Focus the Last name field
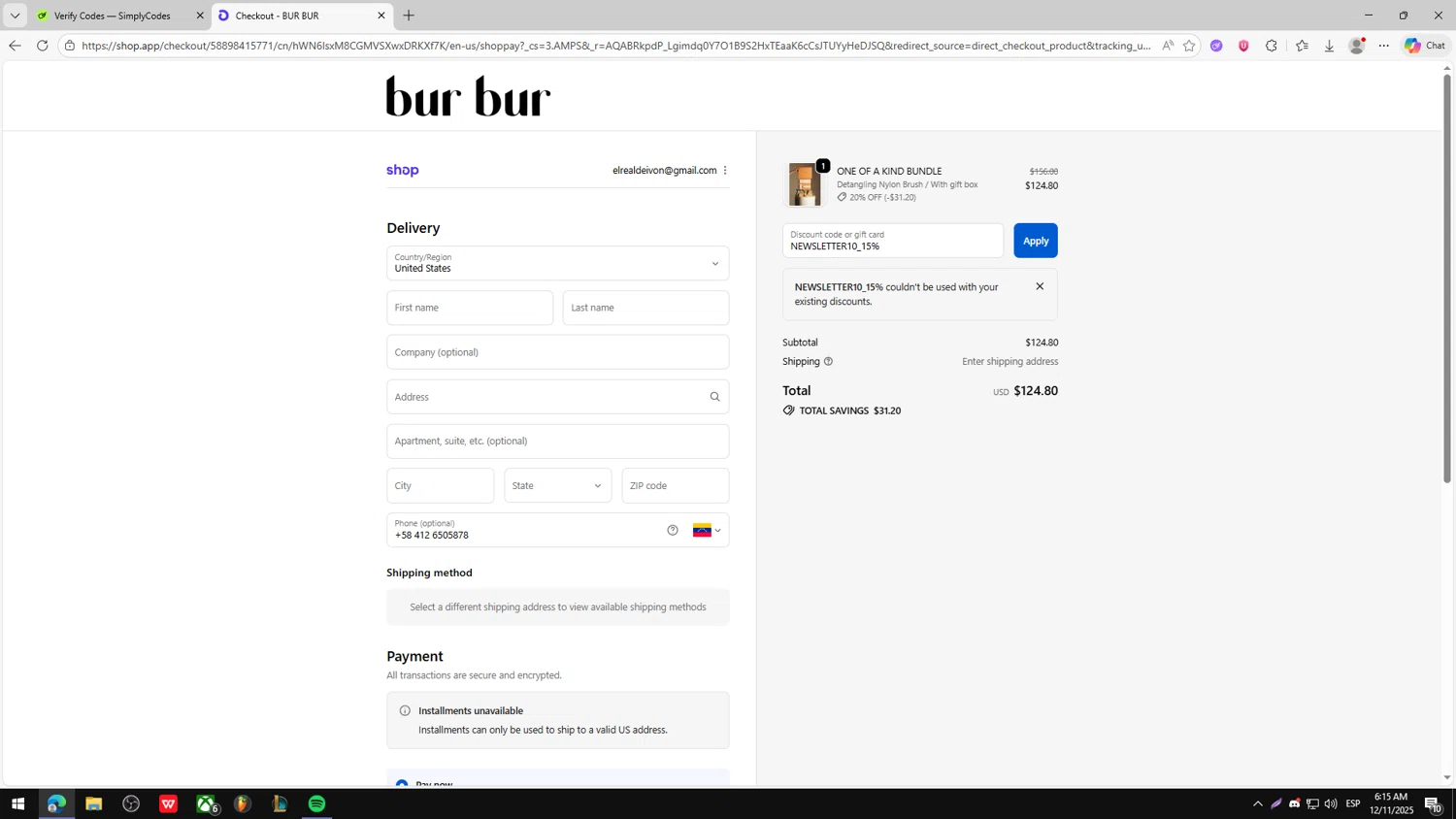The image size is (1456, 819). (x=645, y=308)
